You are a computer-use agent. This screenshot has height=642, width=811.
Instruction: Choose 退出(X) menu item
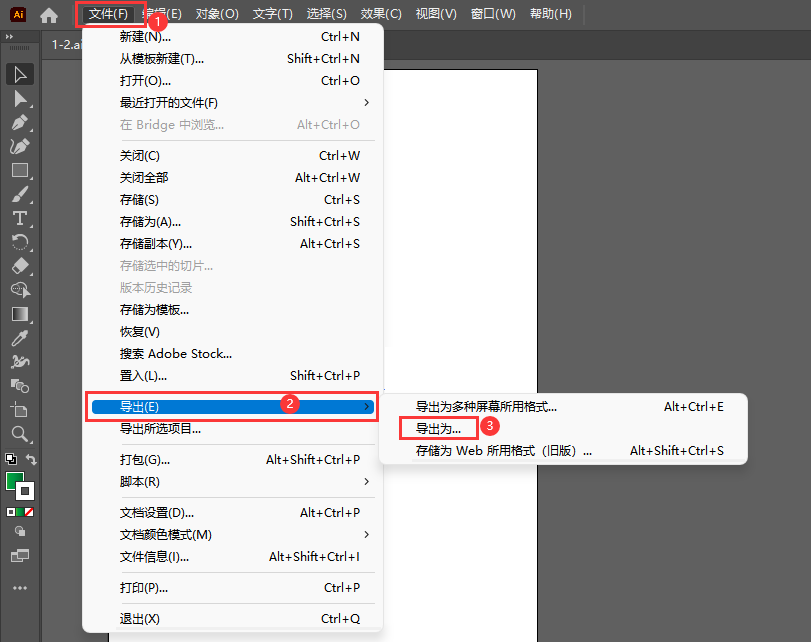point(233,619)
